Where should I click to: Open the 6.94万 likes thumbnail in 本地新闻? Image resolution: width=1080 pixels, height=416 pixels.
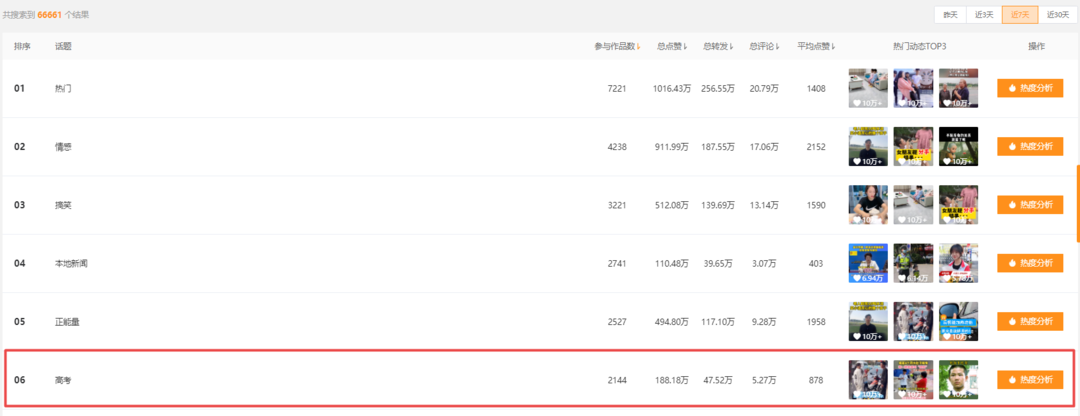coord(868,263)
